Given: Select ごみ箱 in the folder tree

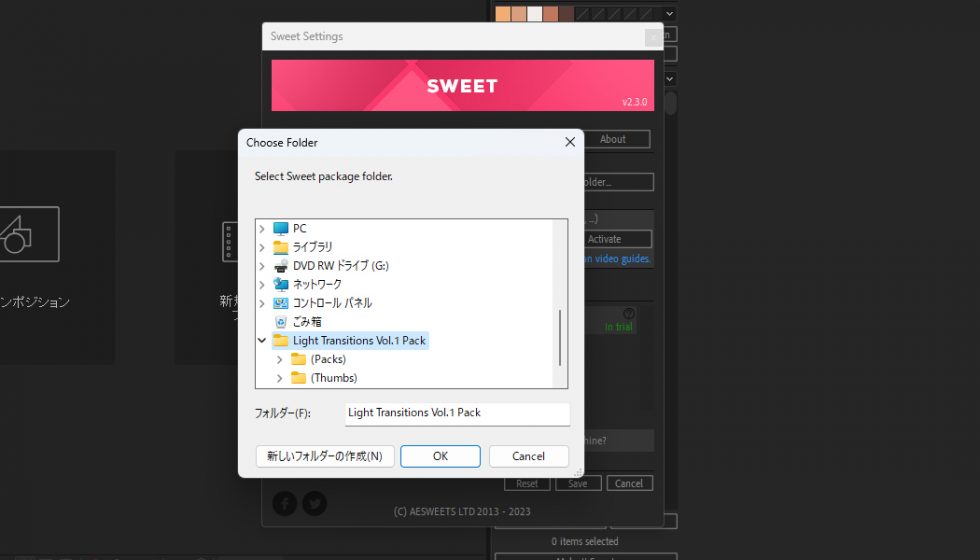Looking at the screenshot, I should pos(307,322).
